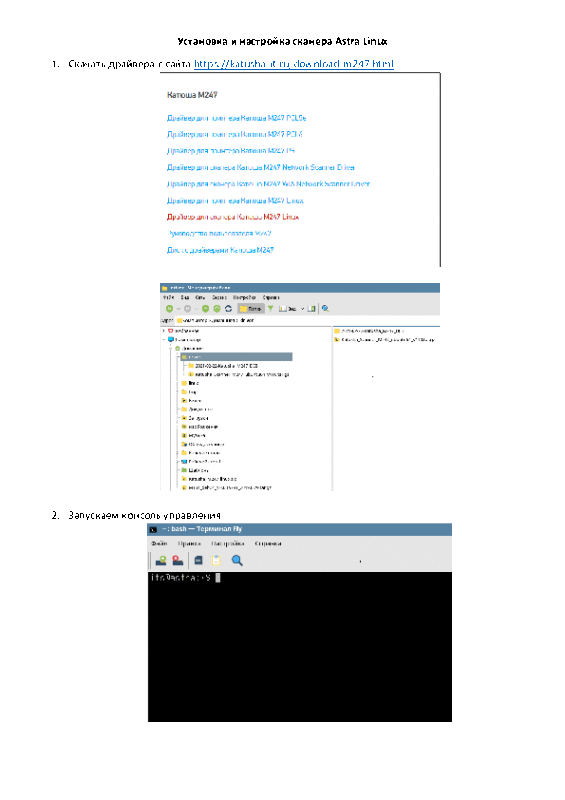Open the katusha-it.ru download link

tap(293, 64)
